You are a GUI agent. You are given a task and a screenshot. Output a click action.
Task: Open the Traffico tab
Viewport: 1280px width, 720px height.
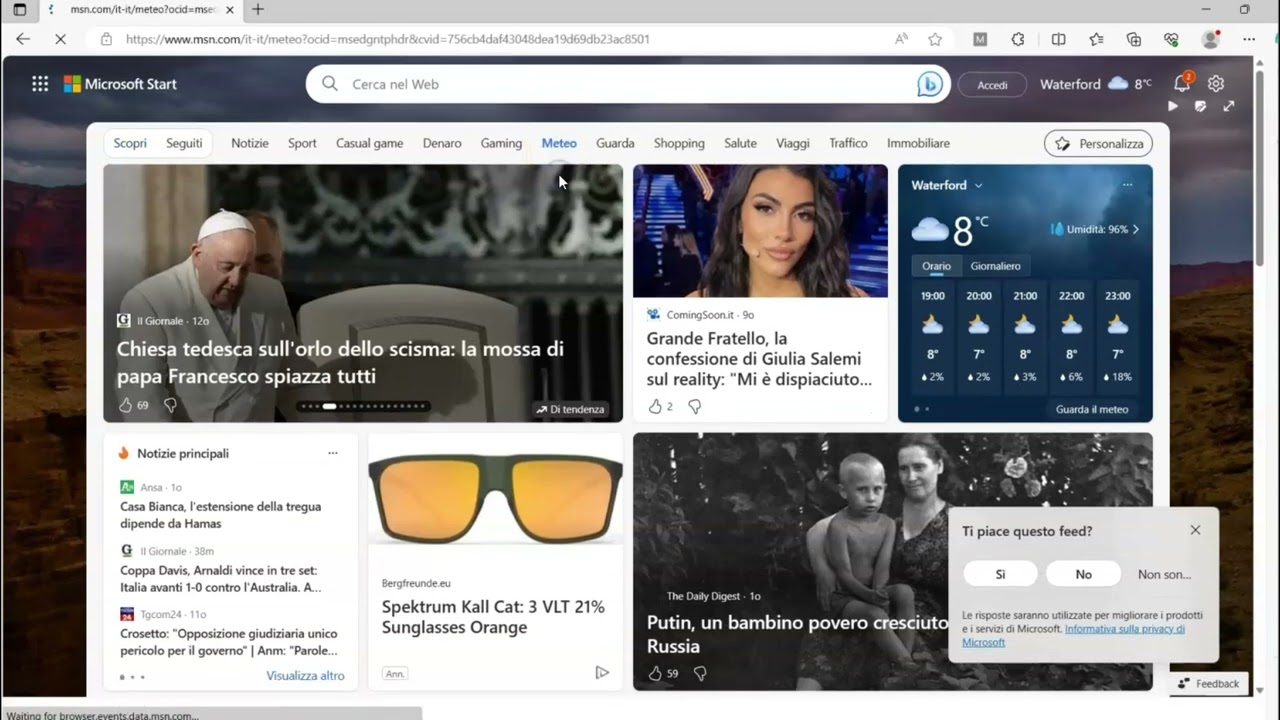pyautogui.click(x=848, y=143)
